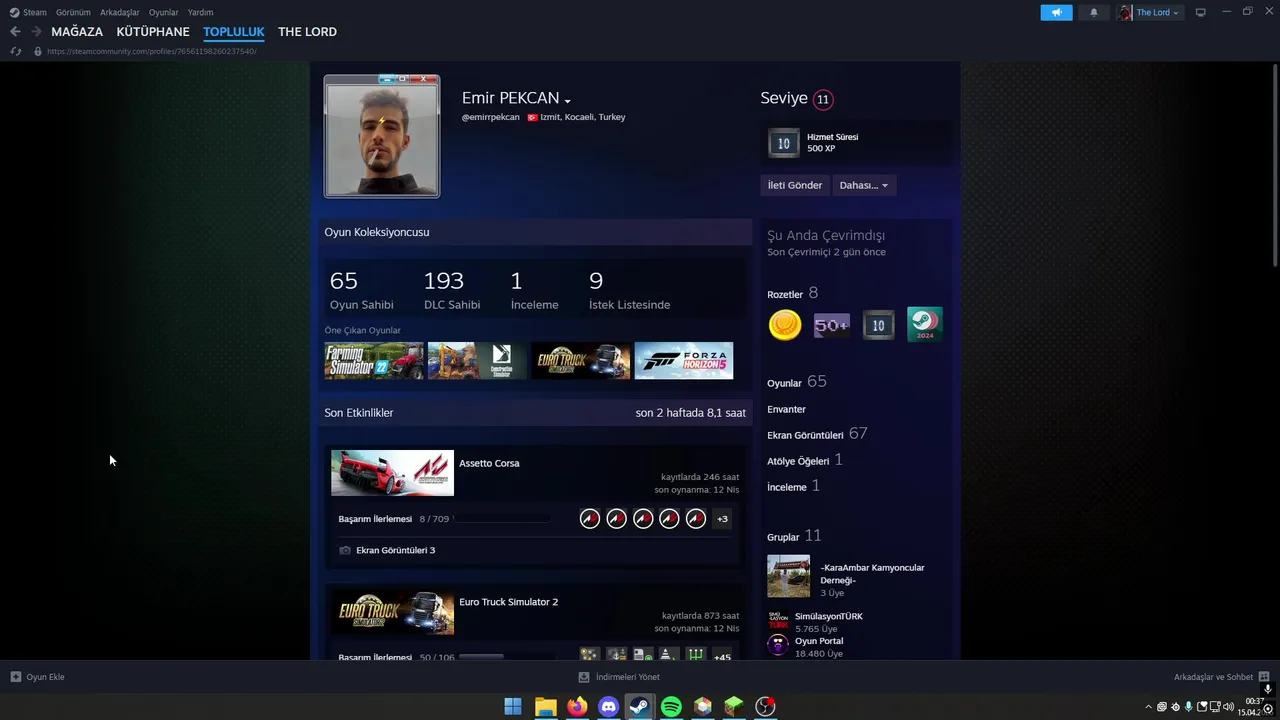Switch to the TOPLULUK tab
1280x720 pixels.
234,32
